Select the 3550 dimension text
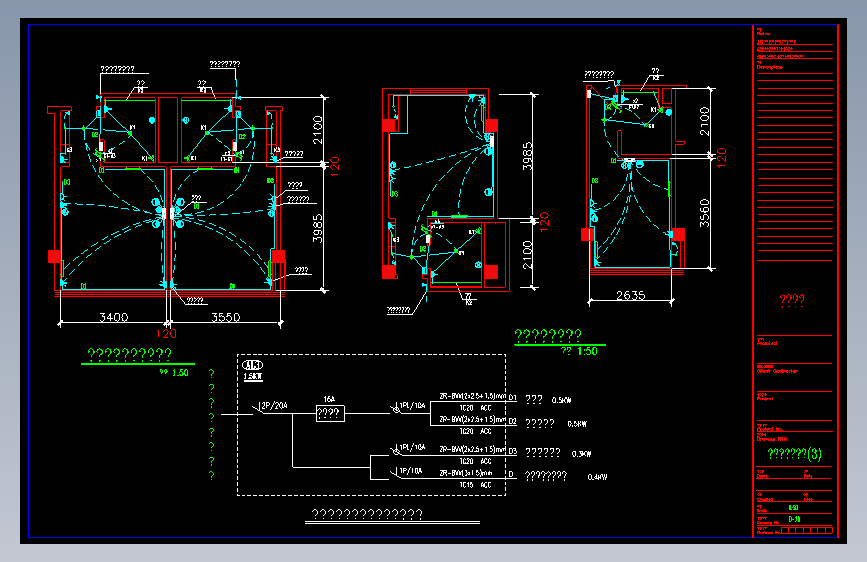 pos(226,317)
